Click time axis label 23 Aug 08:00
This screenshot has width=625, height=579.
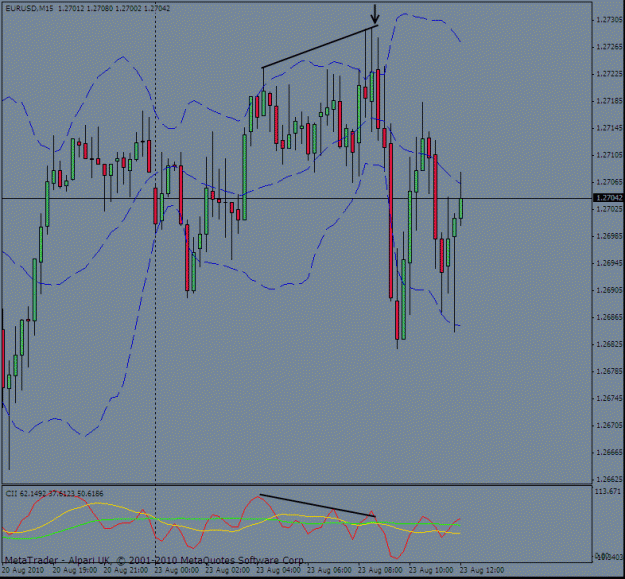point(381,570)
